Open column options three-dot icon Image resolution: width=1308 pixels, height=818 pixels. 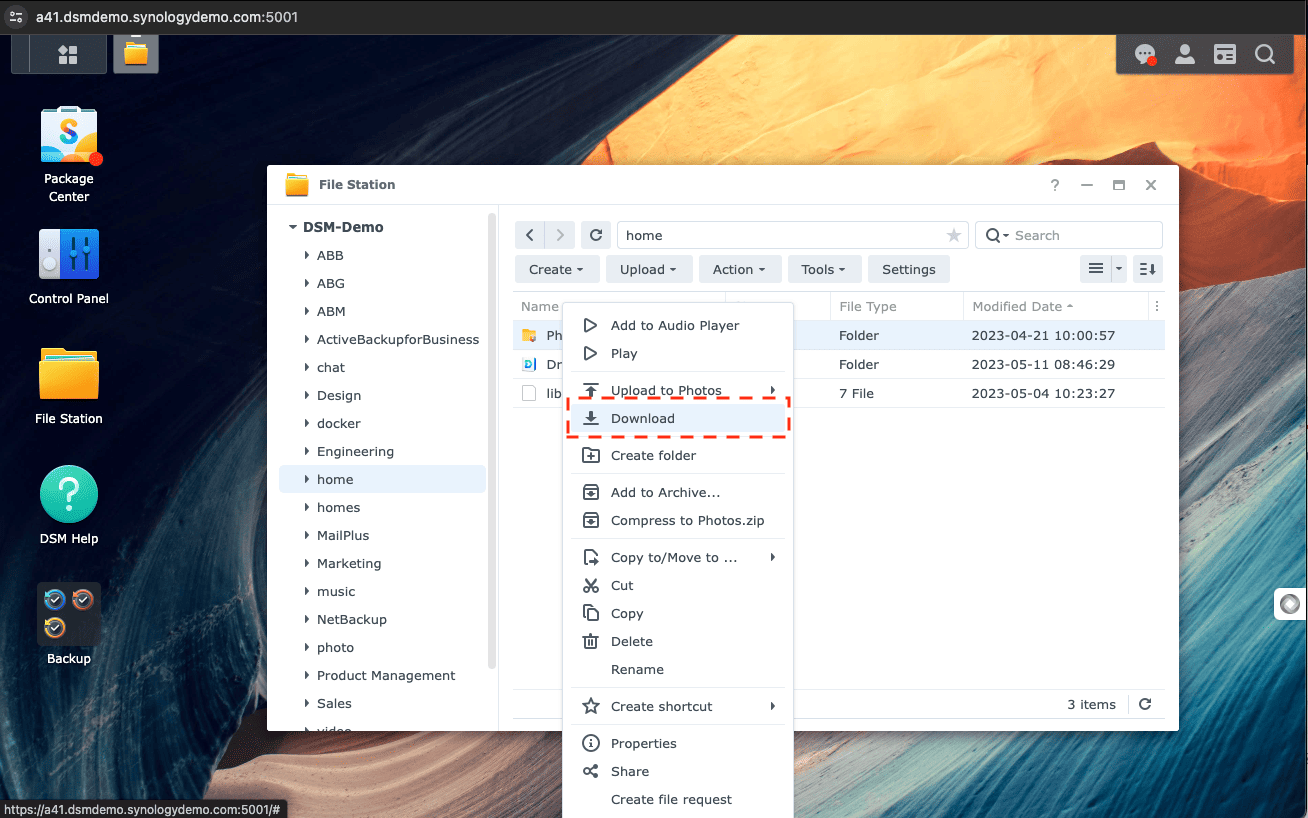1157,306
